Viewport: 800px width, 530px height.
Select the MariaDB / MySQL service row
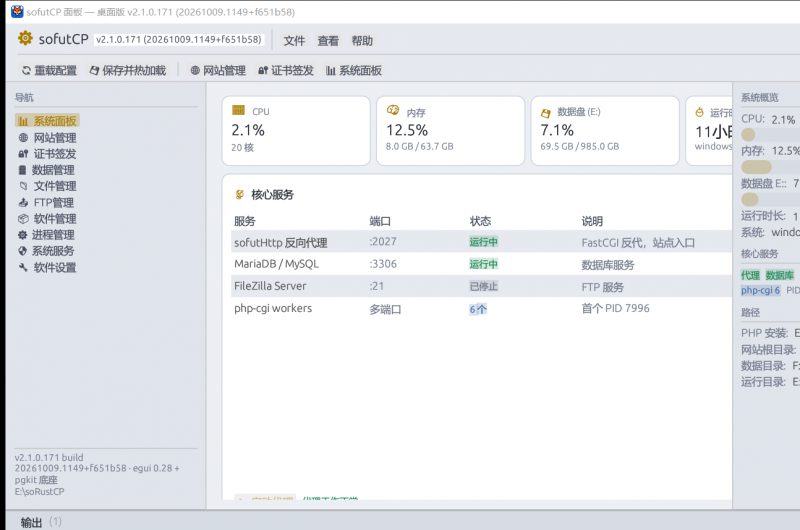pos(481,264)
